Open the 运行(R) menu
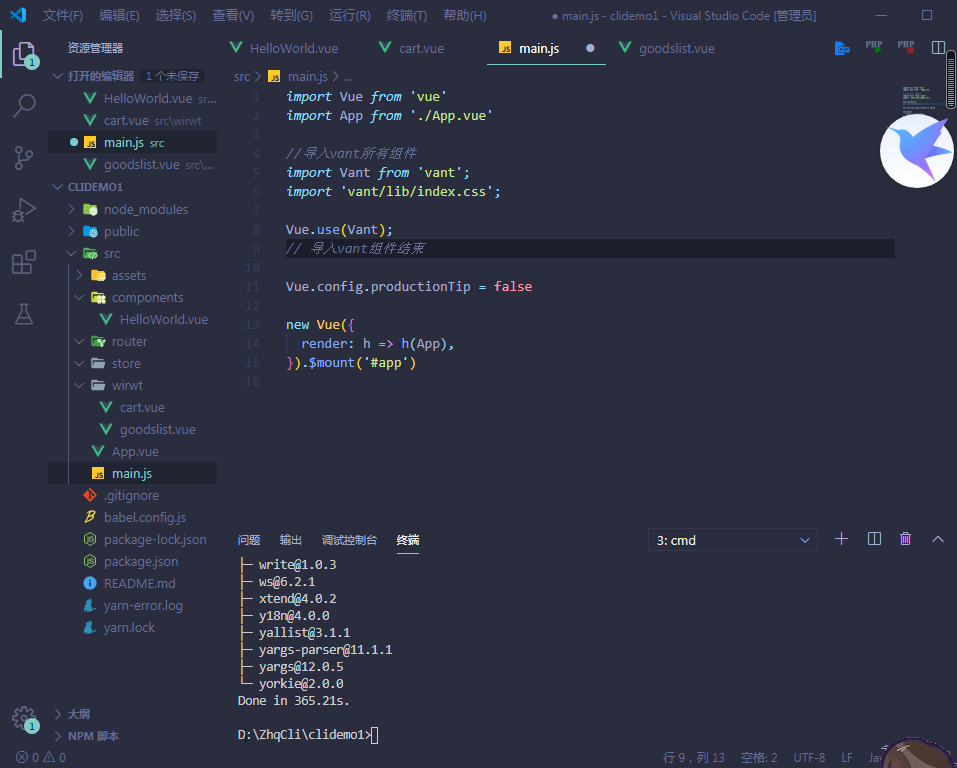957x768 pixels. tap(350, 15)
